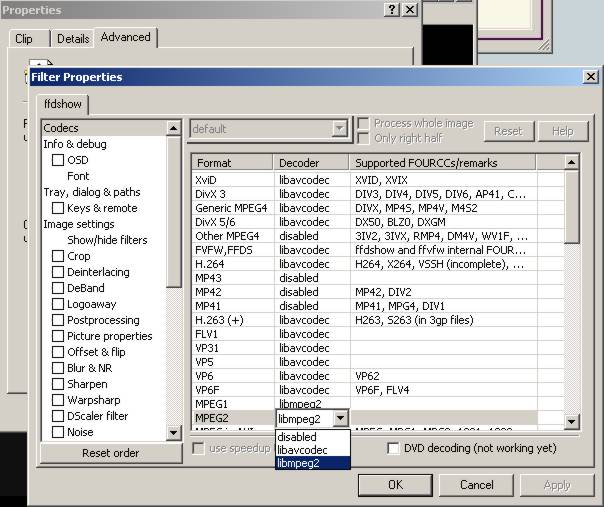
Task: Select the ffdshow tab
Action: (x=64, y=103)
